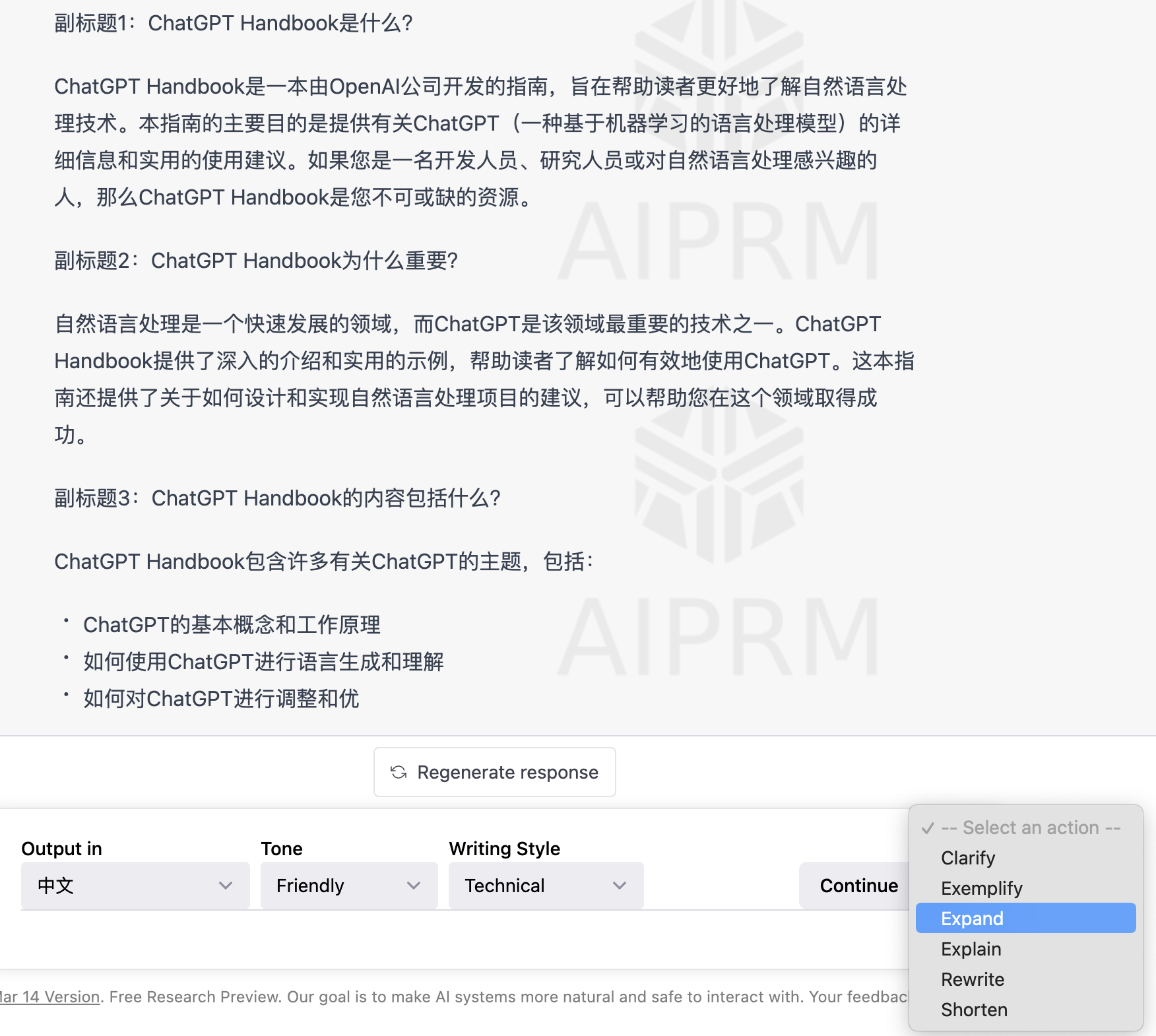Click the chevron arrow in the 中文 dropdown
The width and height of the screenshot is (1156, 1036).
coord(226,886)
